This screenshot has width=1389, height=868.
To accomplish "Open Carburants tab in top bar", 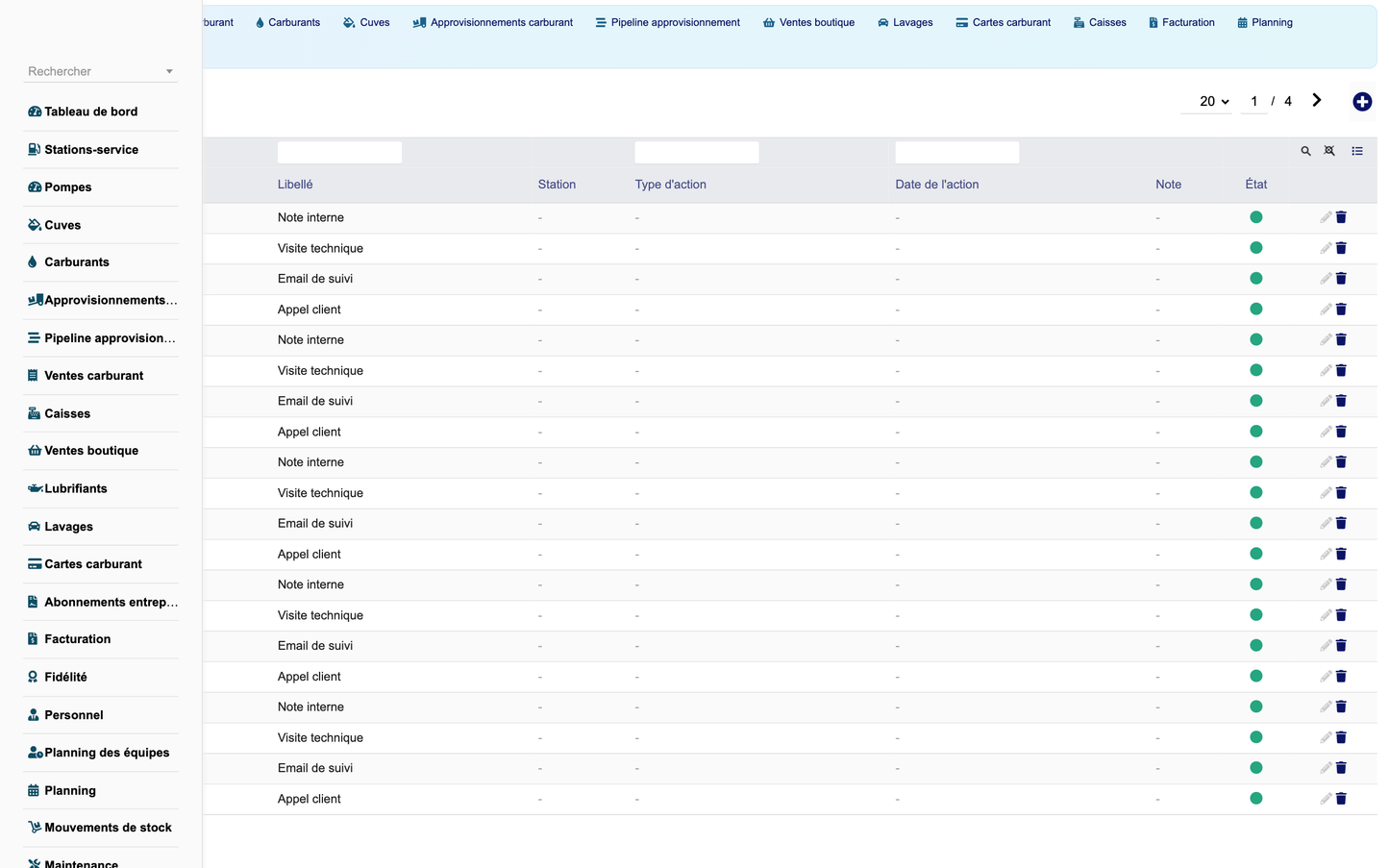I will point(287,22).
